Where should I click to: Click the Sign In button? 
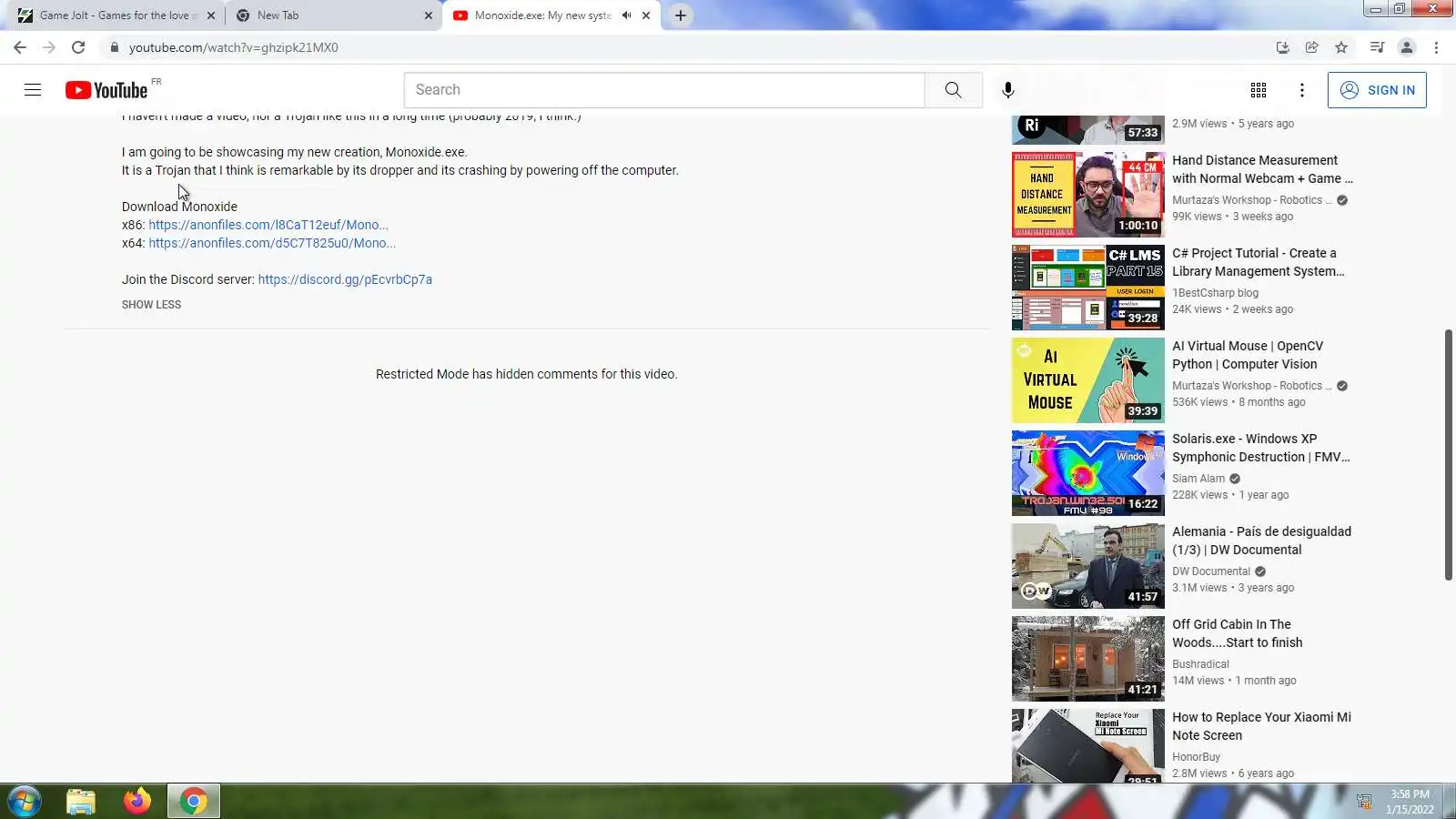click(1377, 90)
